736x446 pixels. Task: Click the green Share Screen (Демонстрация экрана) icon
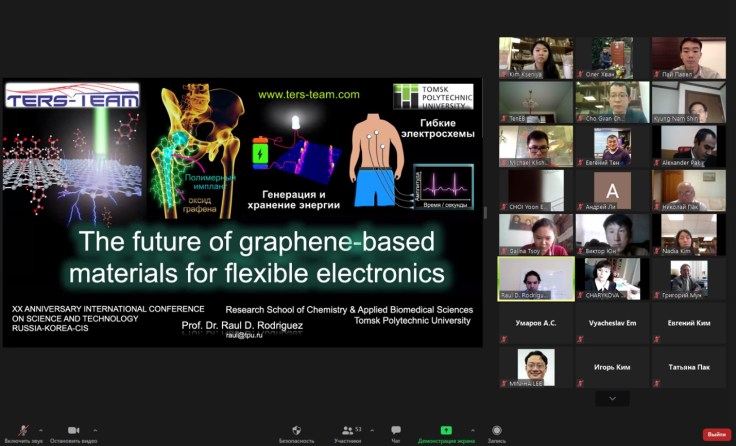446,429
